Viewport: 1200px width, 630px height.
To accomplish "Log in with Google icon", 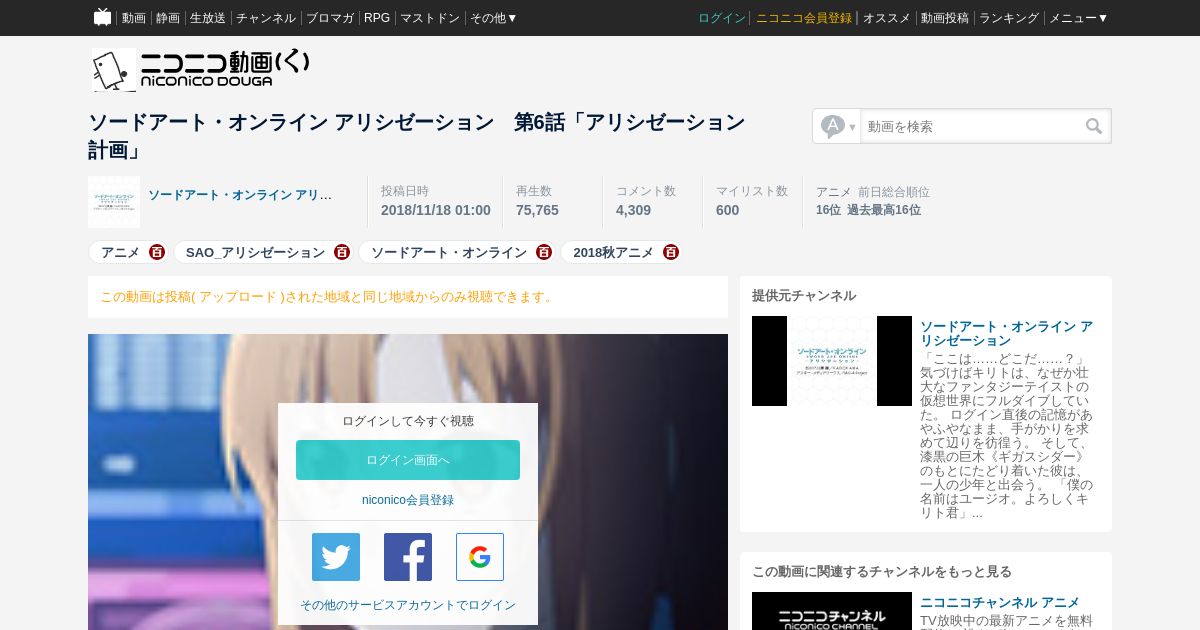I will tap(480, 557).
